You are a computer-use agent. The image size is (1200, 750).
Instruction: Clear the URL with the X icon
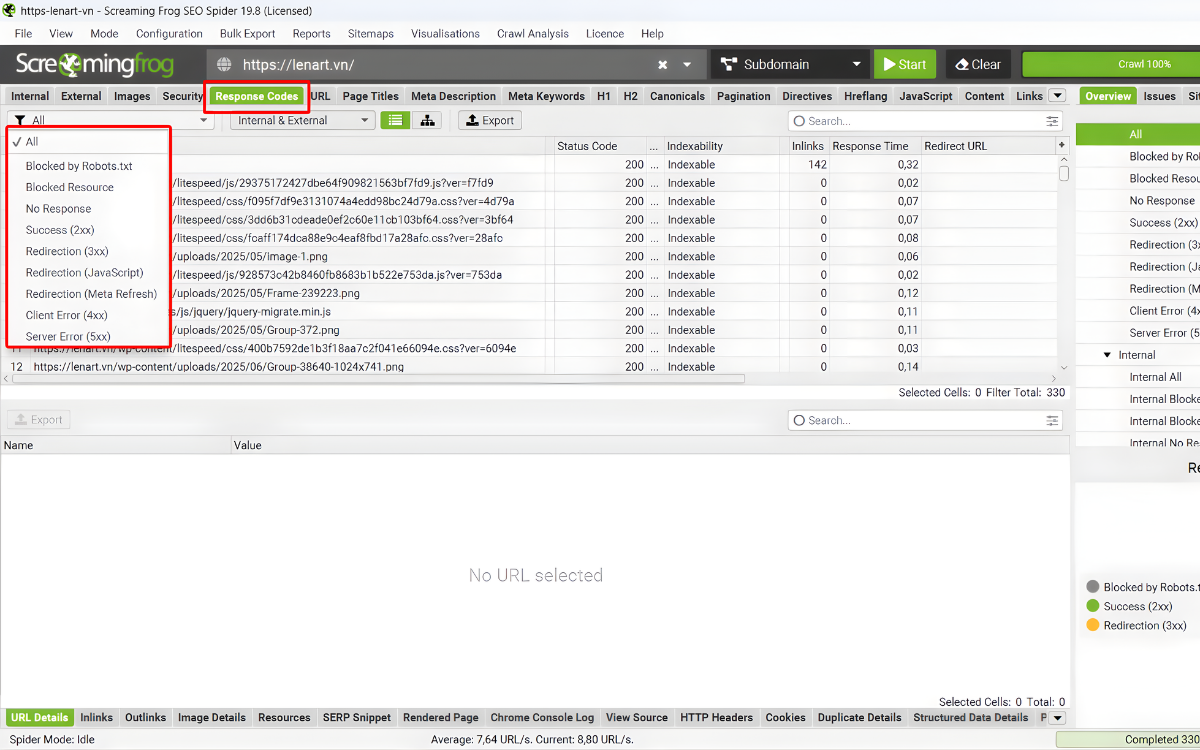(x=662, y=65)
